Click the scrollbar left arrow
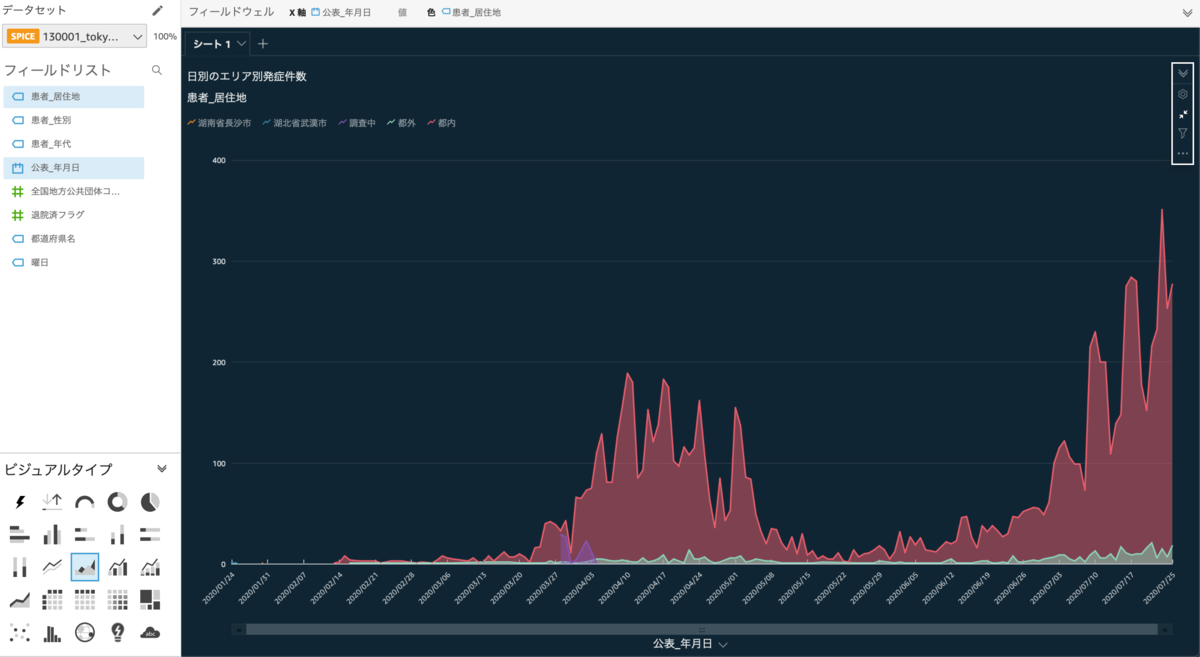 pos(238,629)
